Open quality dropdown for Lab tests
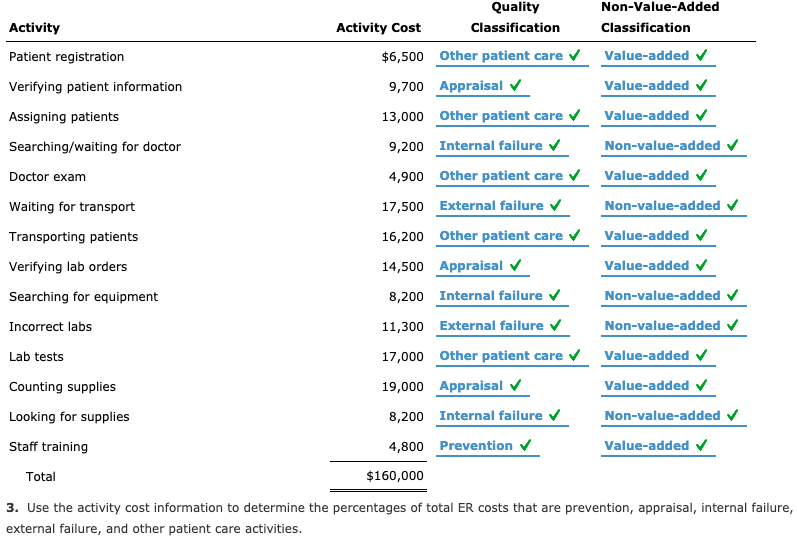The image size is (797, 537). coord(512,356)
